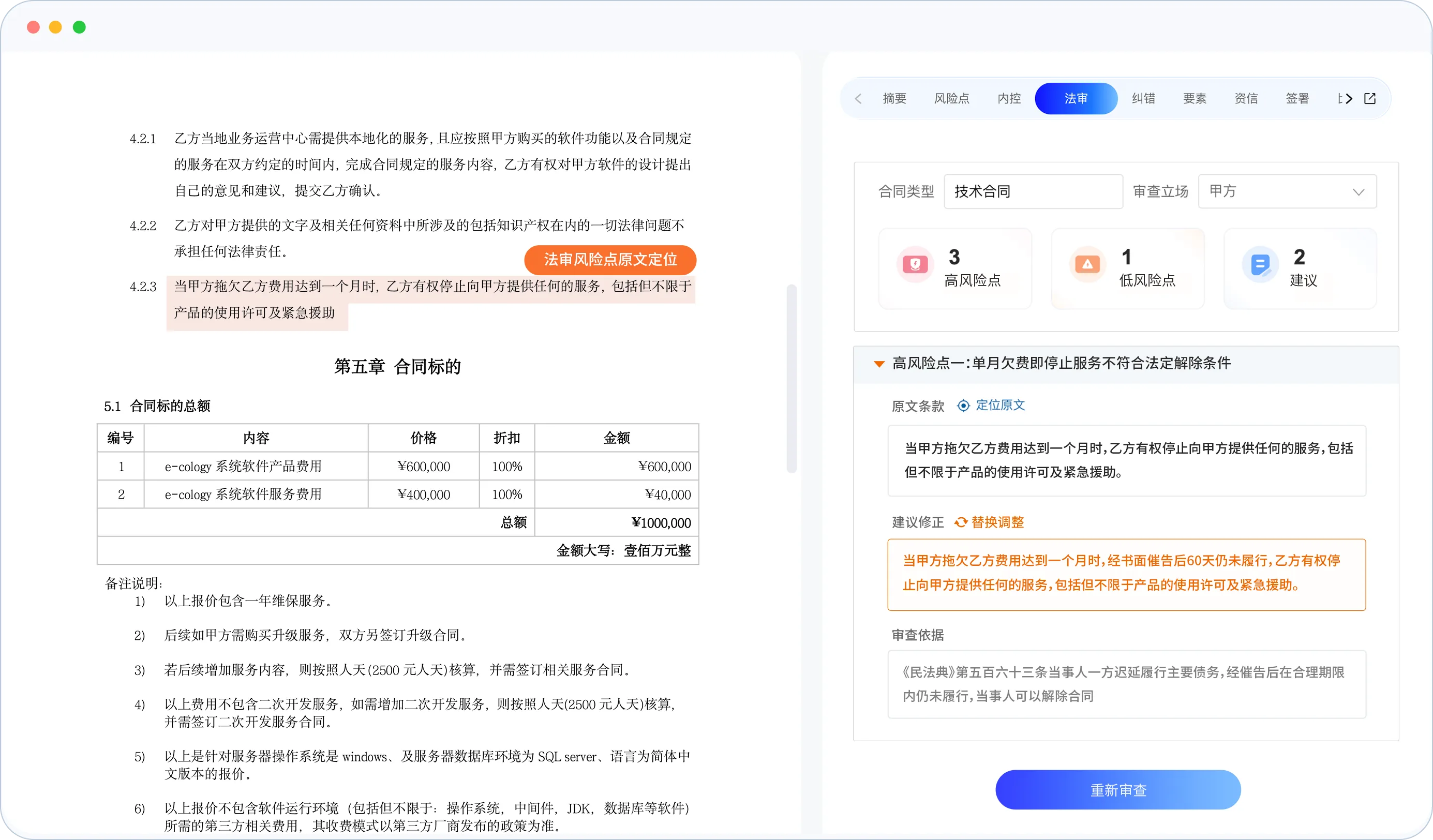Click note 1 以上报价包含一年维保服务
The width and height of the screenshot is (1433, 840).
248,601
